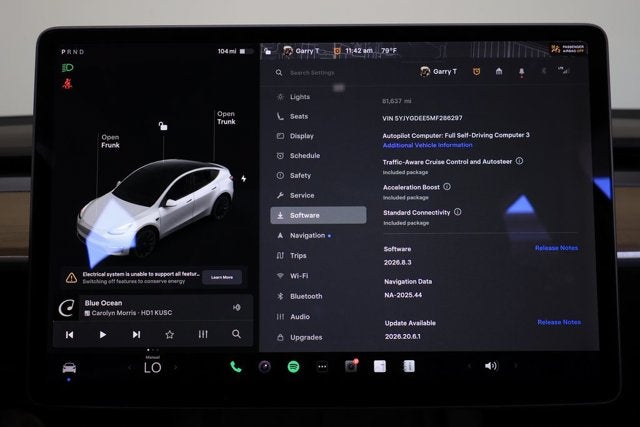Skip to next track
640x427 pixels.
[136, 335]
